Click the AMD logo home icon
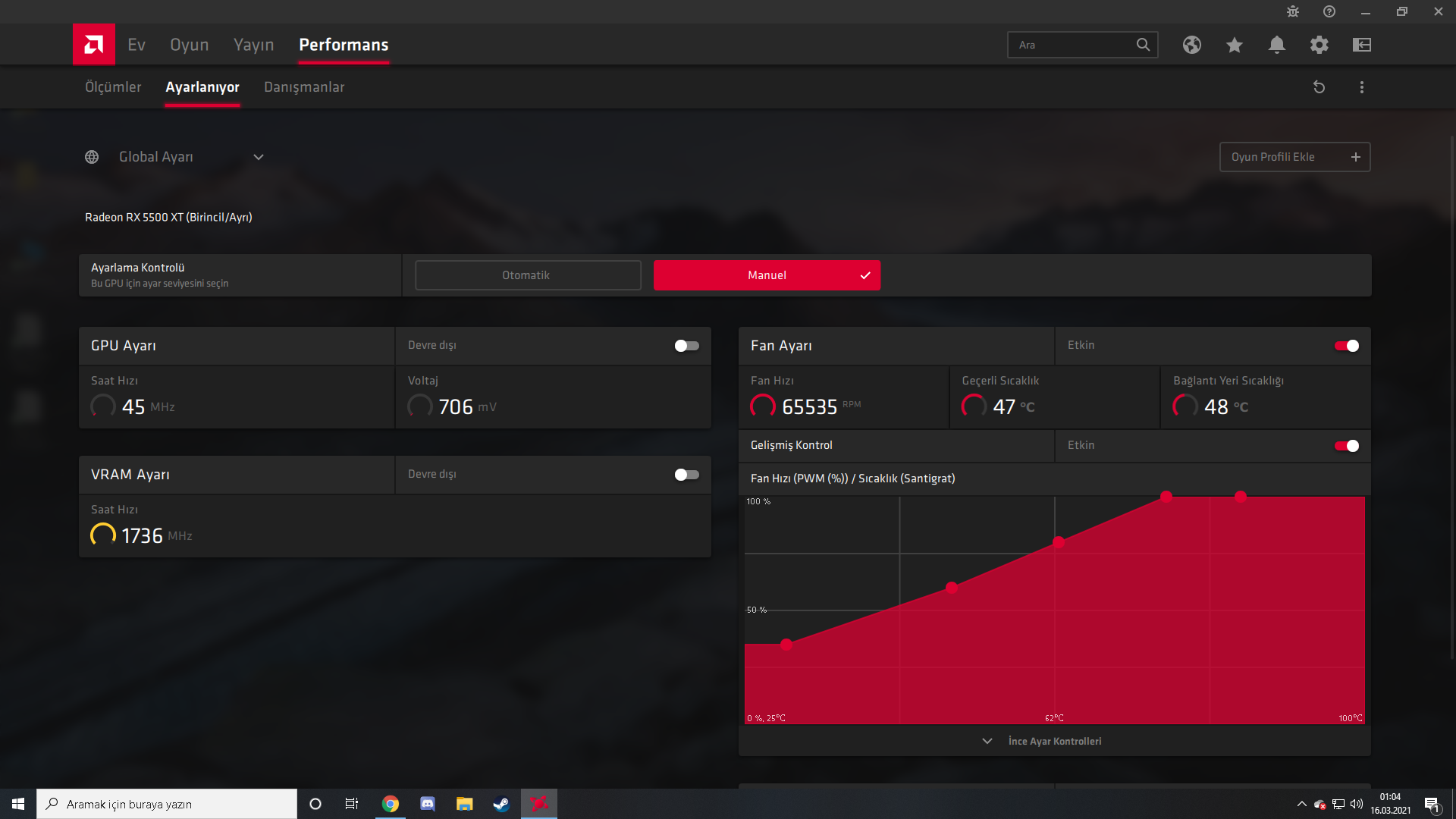The image size is (1456, 819). [x=94, y=45]
